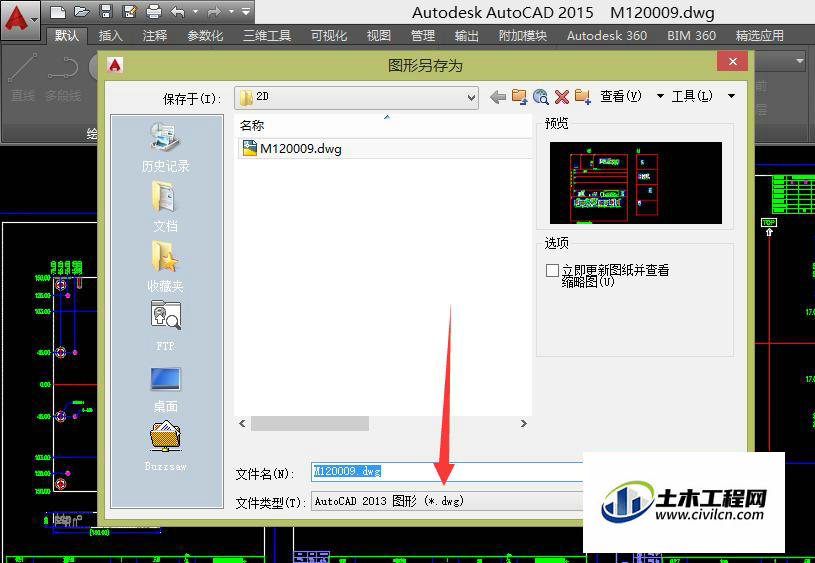Viewport: 815px width, 563px height.
Task: Expand the ribbon panel dropdown behind the dialog
Action: click(x=800, y=61)
